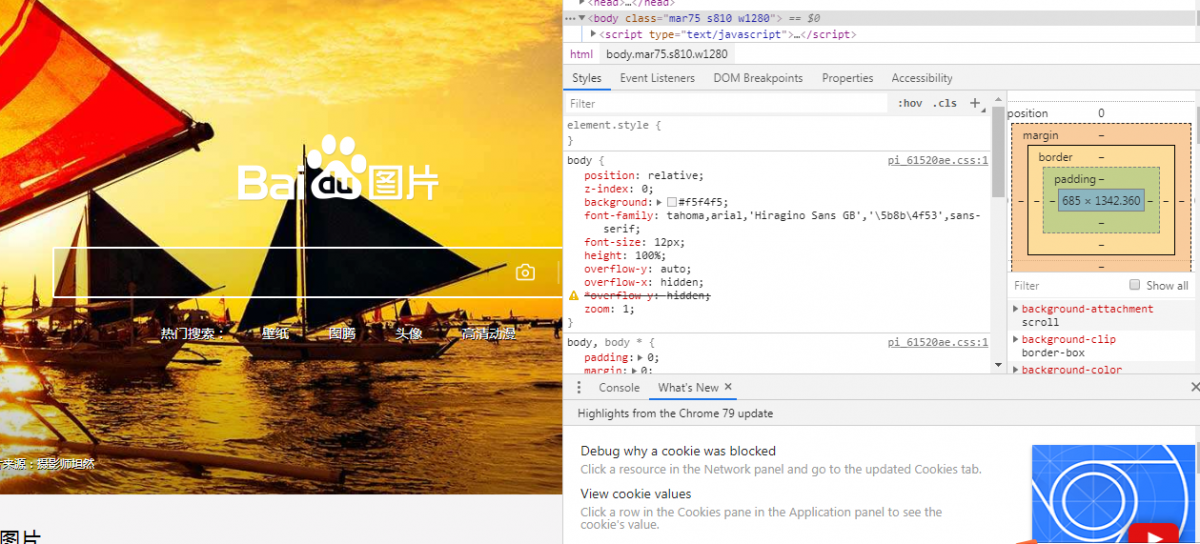1200x544 pixels.
Task: Click the 来源 photo credit text
Action: 47,464
